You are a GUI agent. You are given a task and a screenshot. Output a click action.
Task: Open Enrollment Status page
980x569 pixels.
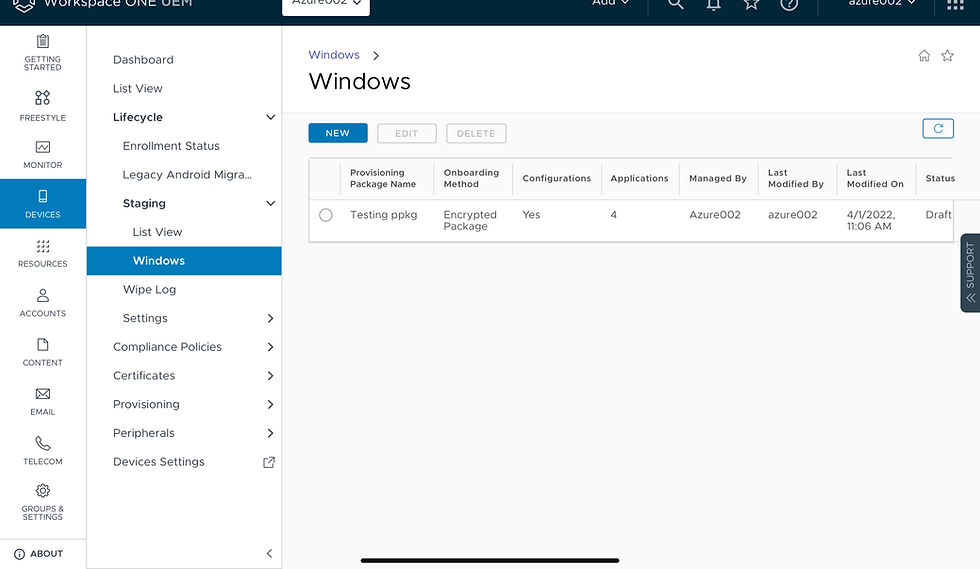coord(171,146)
